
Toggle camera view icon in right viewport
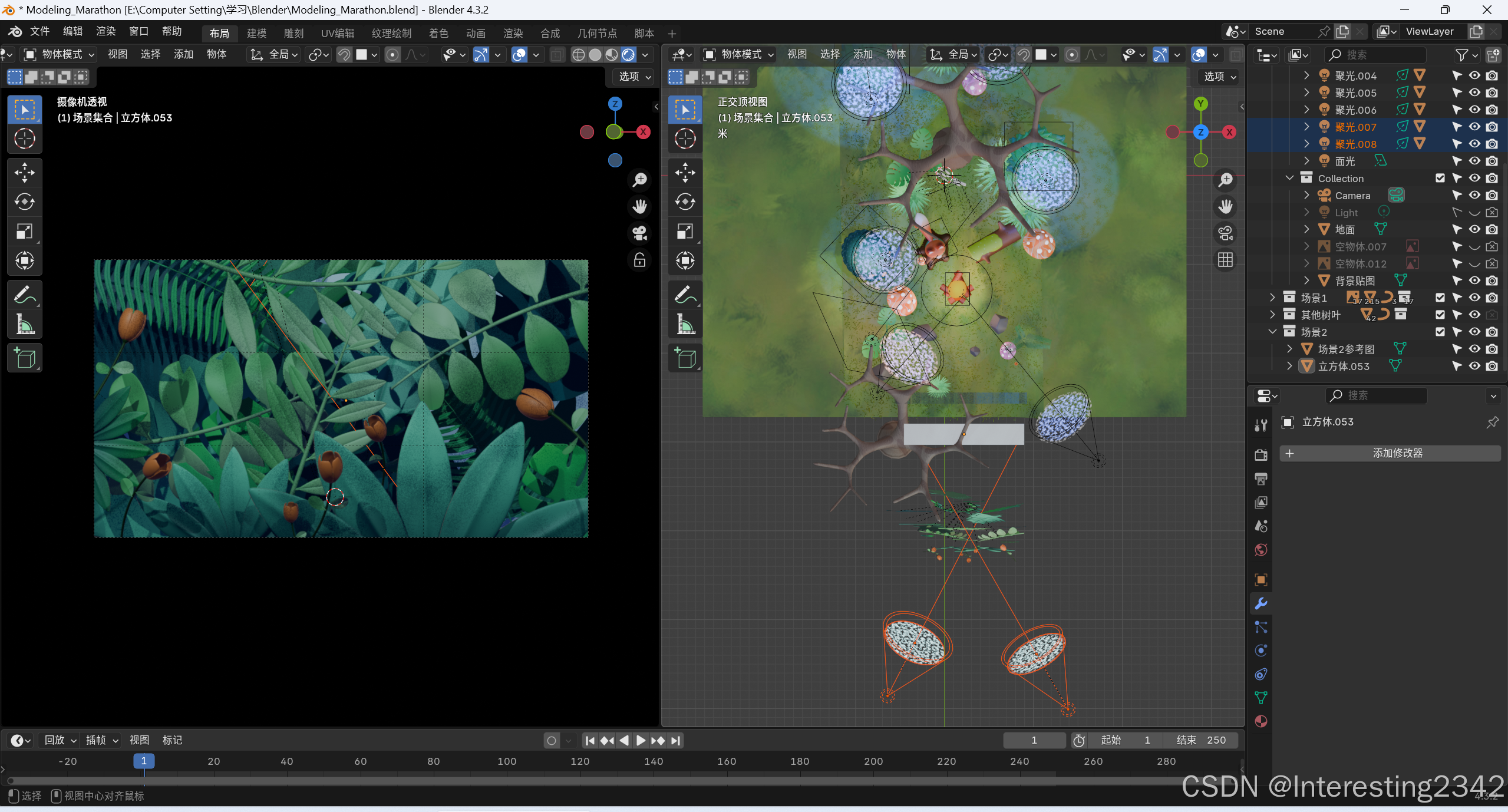pyautogui.click(x=1225, y=233)
